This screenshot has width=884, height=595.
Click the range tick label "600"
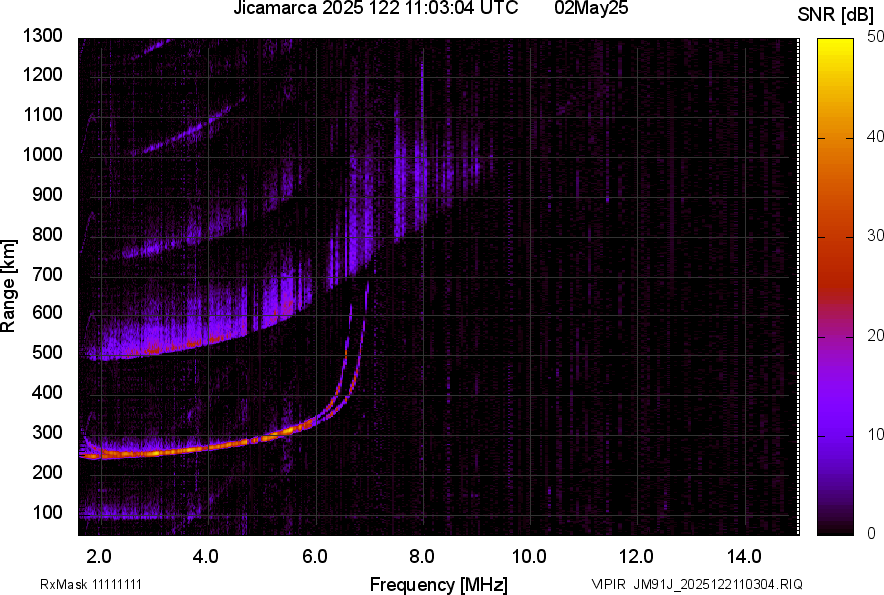pyautogui.click(x=47, y=312)
